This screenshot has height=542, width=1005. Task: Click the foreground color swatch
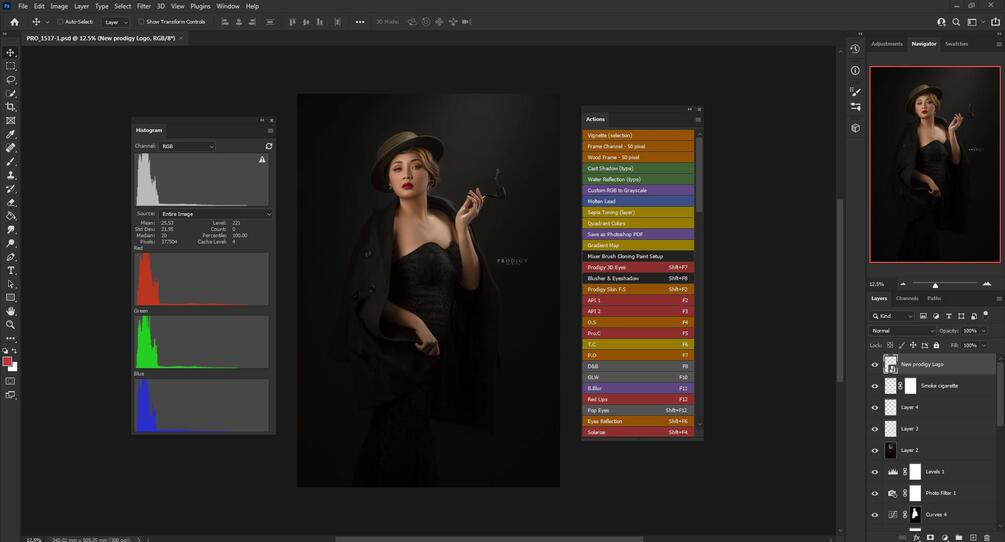click(x=7, y=361)
